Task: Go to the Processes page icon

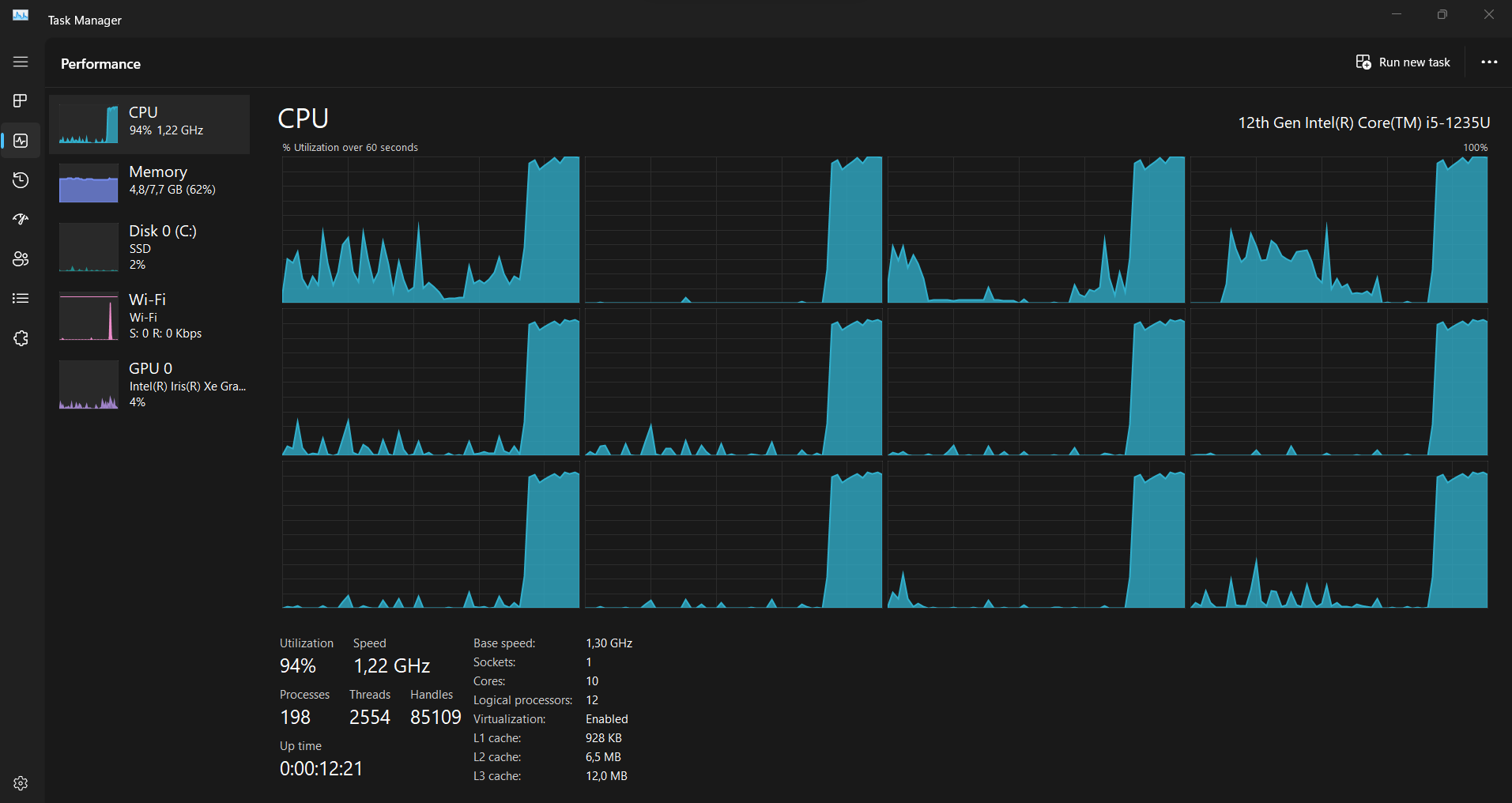Action: click(x=21, y=100)
